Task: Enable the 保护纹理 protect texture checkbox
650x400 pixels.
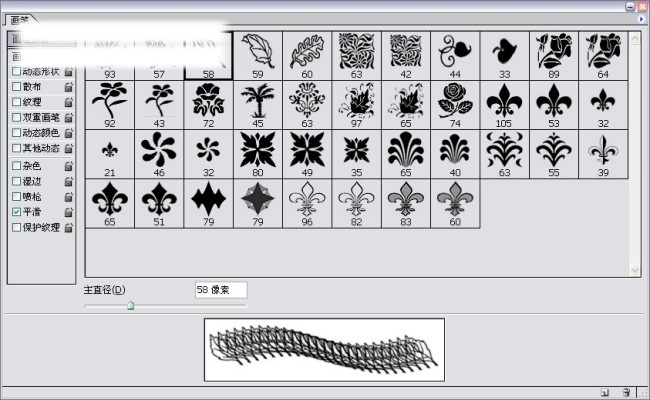Action: 17,227
